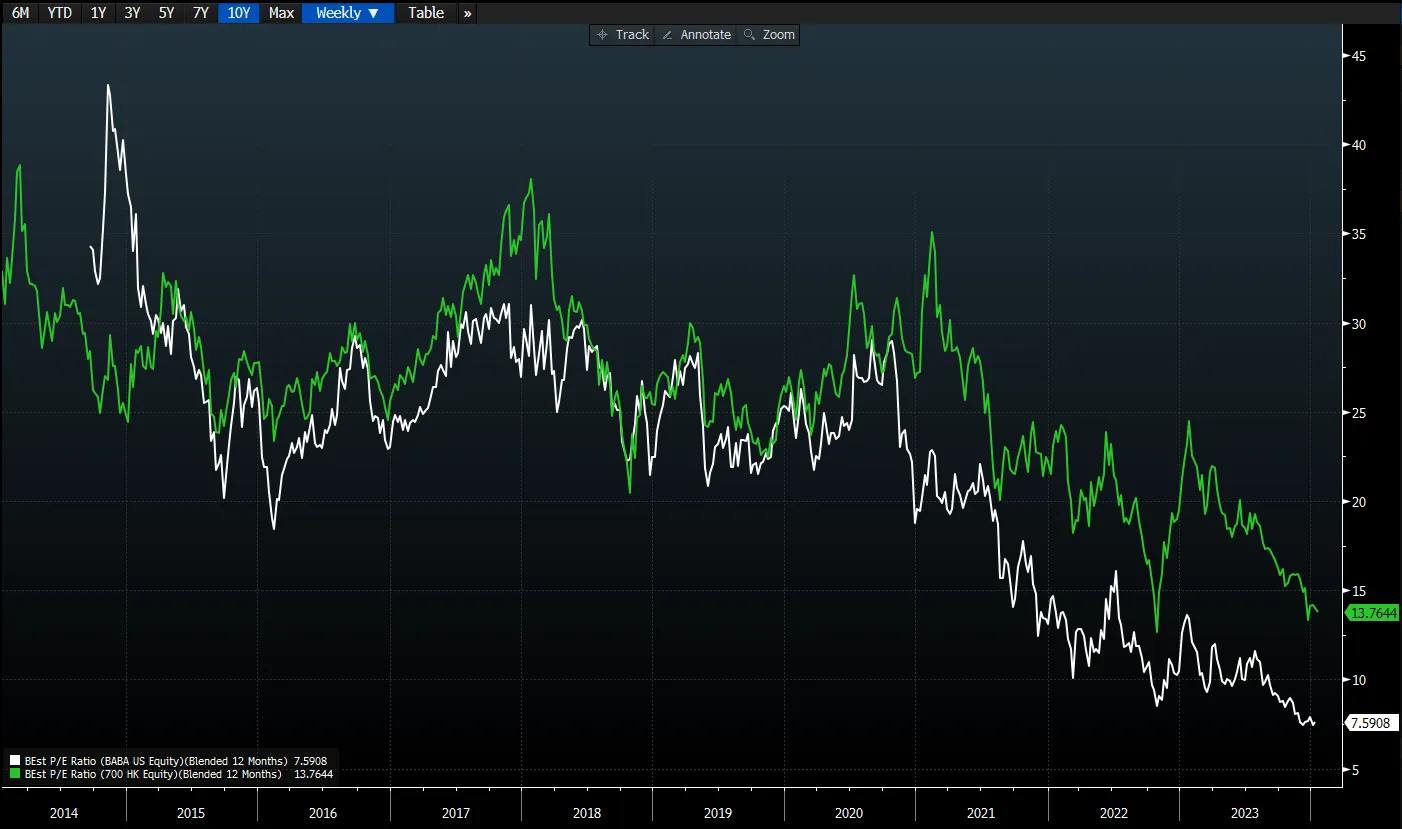
Task: Select the 7Y time range
Action: (x=200, y=13)
